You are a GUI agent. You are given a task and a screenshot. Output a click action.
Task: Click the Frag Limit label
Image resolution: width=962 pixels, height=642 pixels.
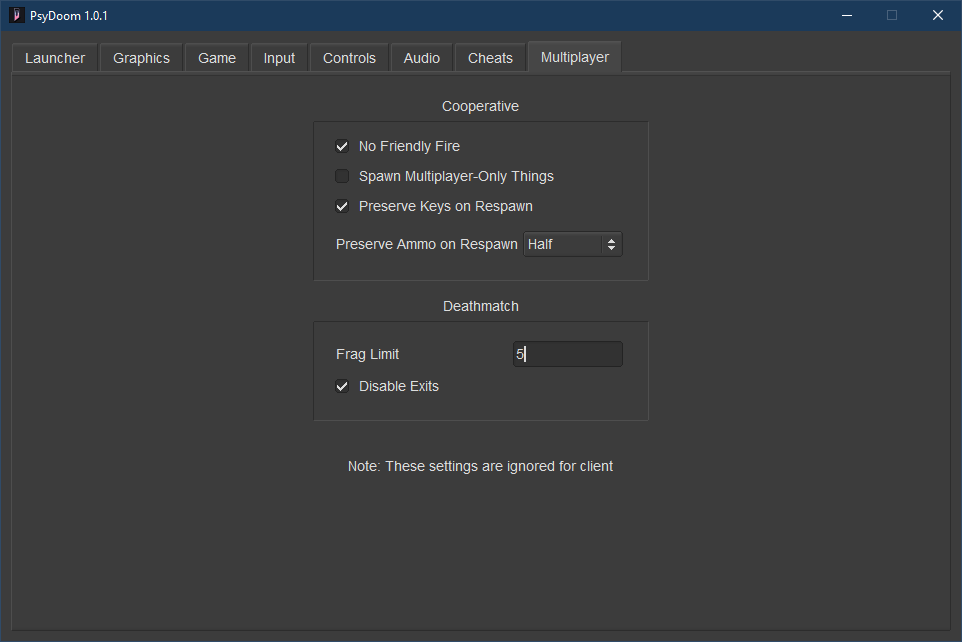coord(367,354)
